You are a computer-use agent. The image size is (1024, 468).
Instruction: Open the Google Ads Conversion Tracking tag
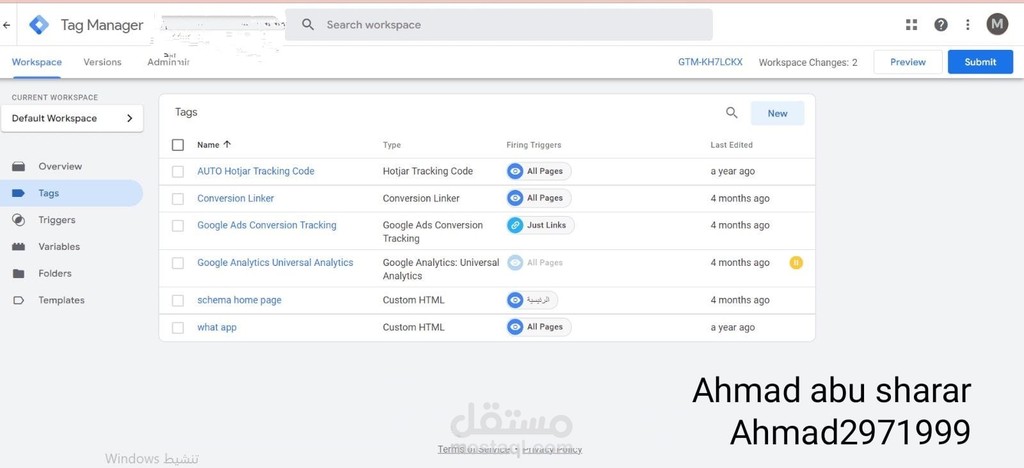(266, 225)
